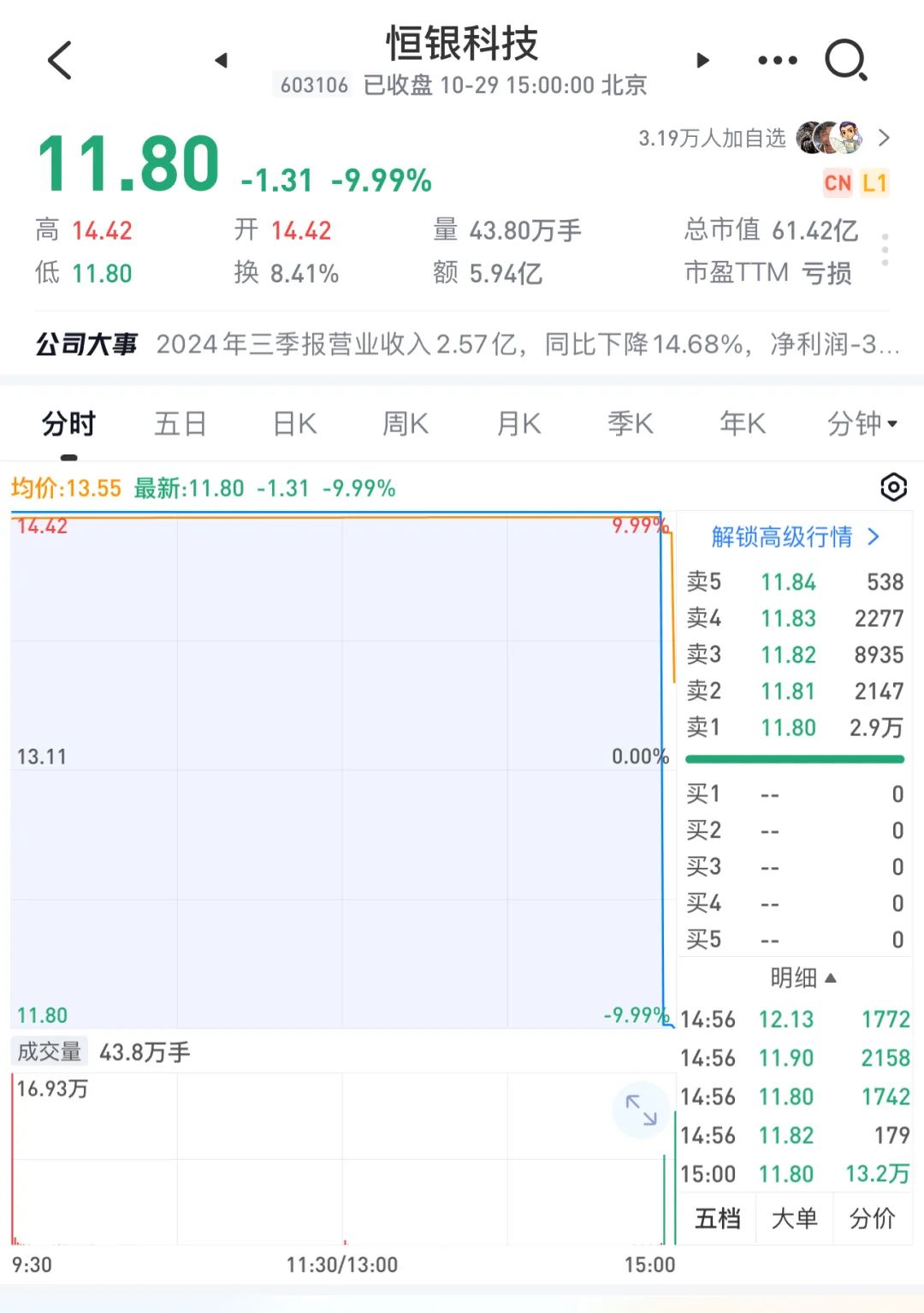Open the 公司大事 news headline
Screen dimensions: 924x1313
[x=467, y=344]
